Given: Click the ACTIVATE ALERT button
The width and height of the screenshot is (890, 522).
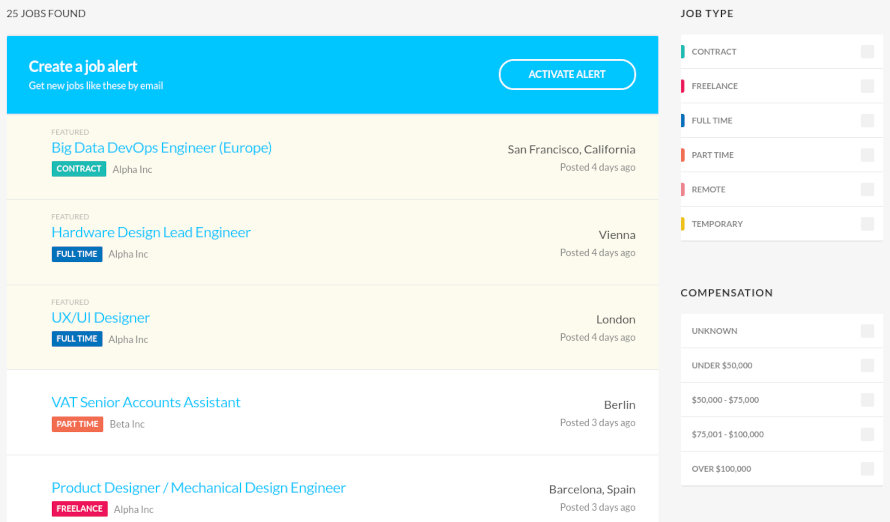Looking at the screenshot, I should point(567,74).
